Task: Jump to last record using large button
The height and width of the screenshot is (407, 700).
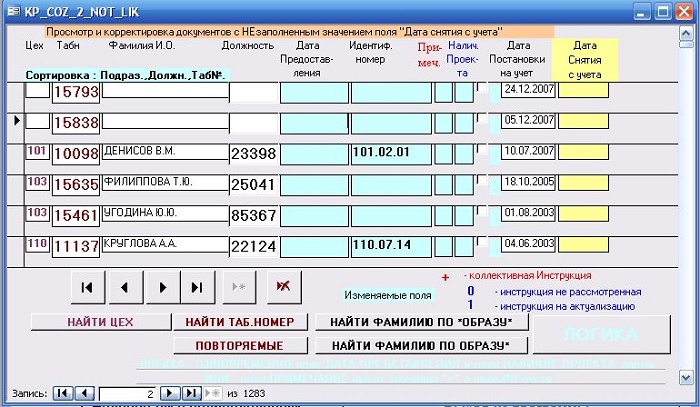Action: point(198,287)
